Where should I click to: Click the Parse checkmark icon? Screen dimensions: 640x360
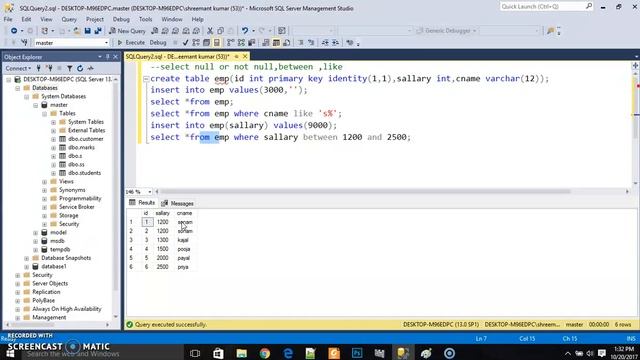point(185,42)
